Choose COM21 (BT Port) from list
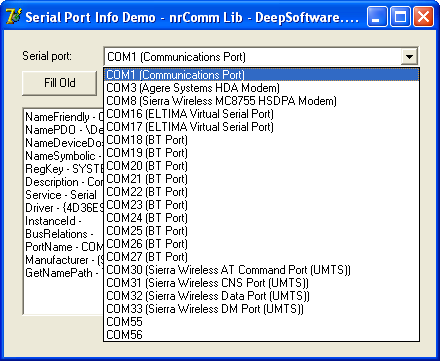The image size is (440, 361). [262, 179]
